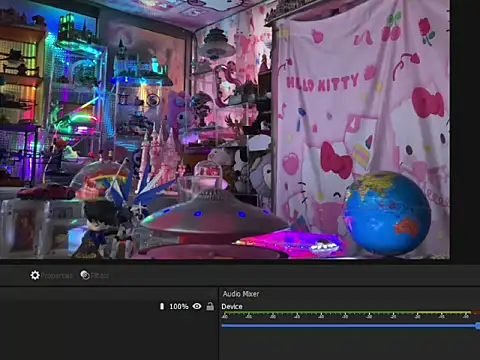Image resolution: width=480 pixels, height=360 pixels.
Task: Toggle source visibility with the eye icon
Action: click(197, 306)
